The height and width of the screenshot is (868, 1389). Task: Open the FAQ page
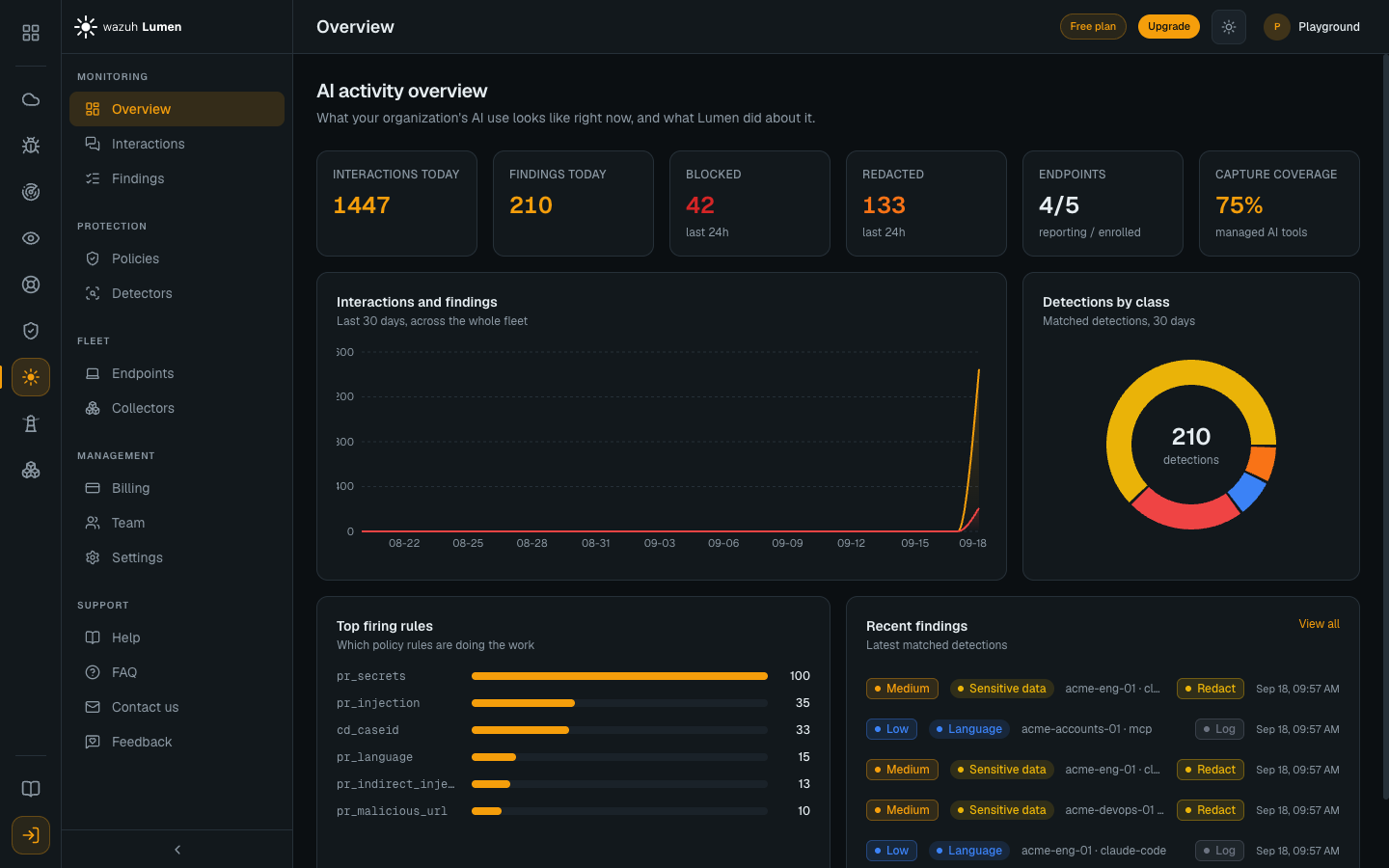(x=177, y=672)
